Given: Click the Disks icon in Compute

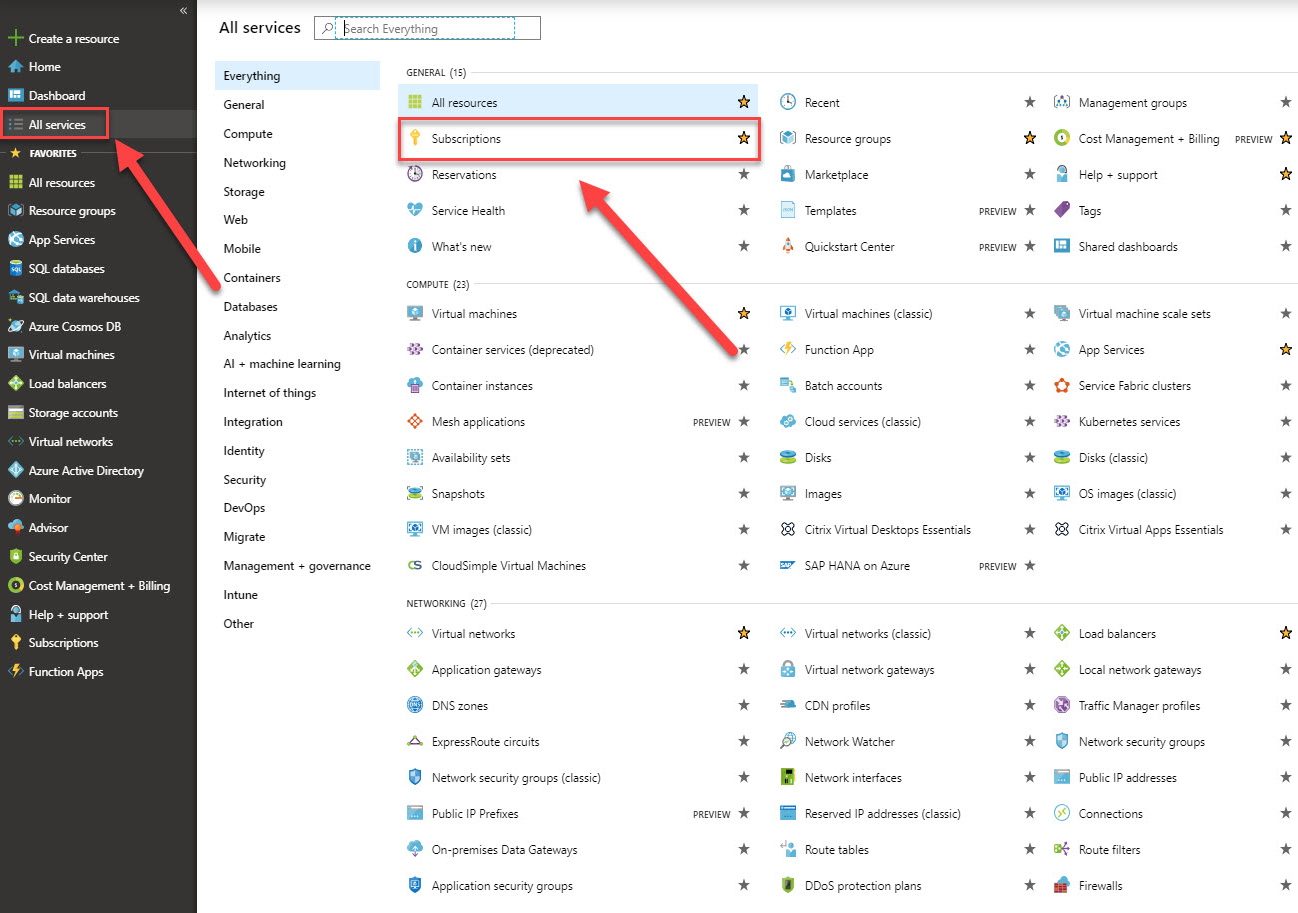Looking at the screenshot, I should click(788, 458).
